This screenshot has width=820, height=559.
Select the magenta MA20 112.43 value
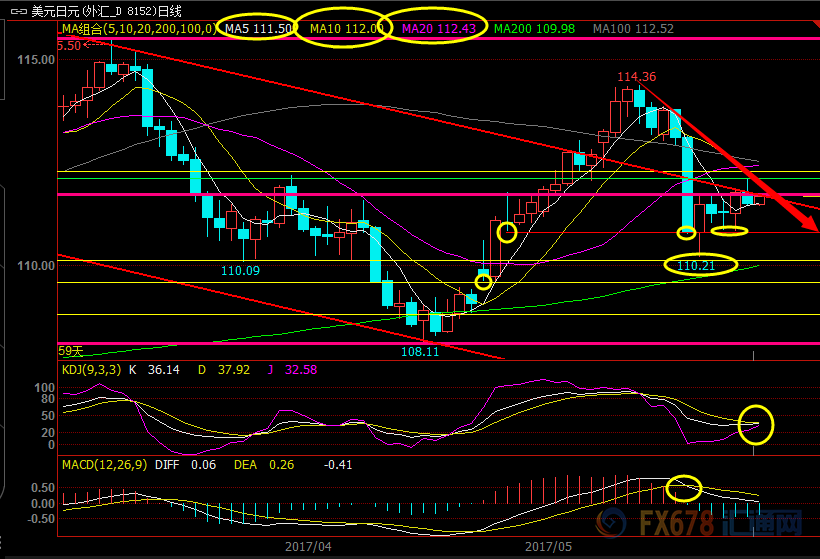(x=439, y=29)
